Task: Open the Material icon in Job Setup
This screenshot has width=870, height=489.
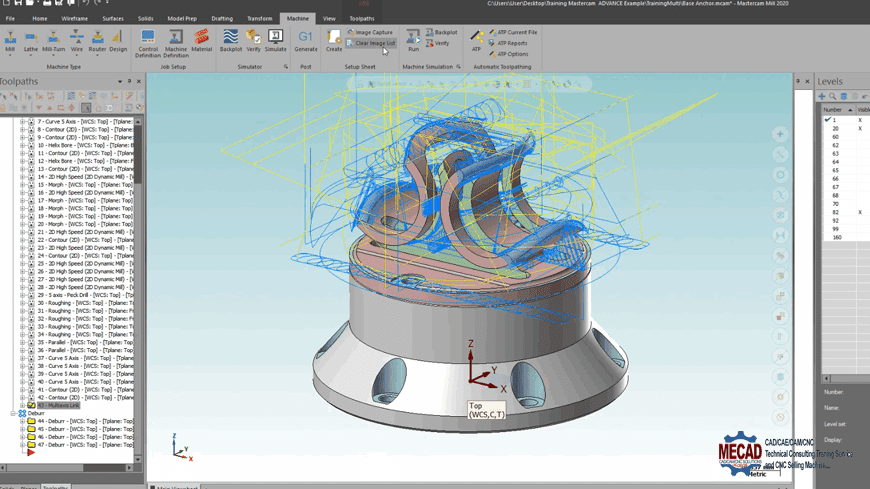Action: pos(201,42)
